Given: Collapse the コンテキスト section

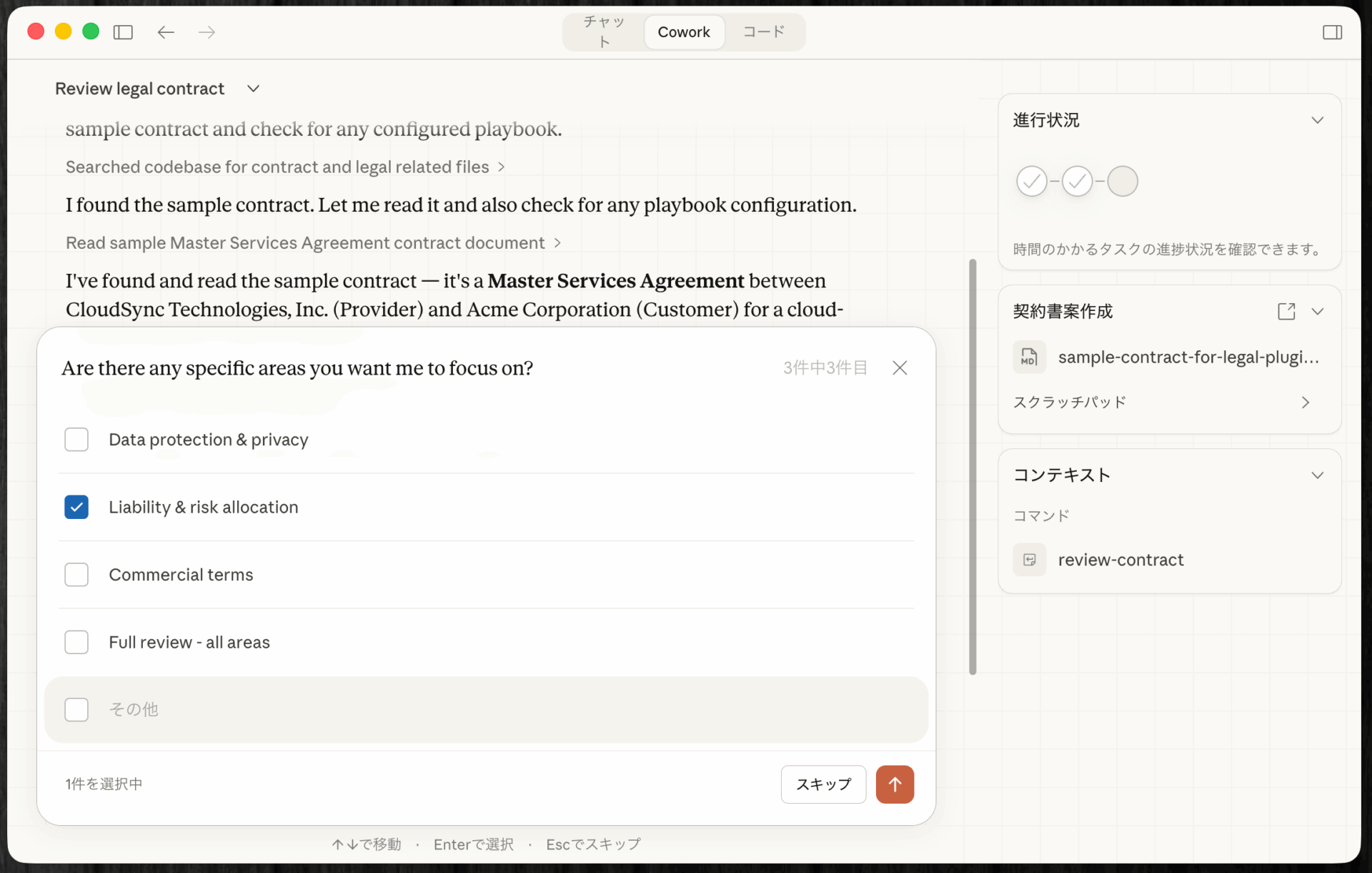Looking at the screenshot, I should [x=1317, y=475].
